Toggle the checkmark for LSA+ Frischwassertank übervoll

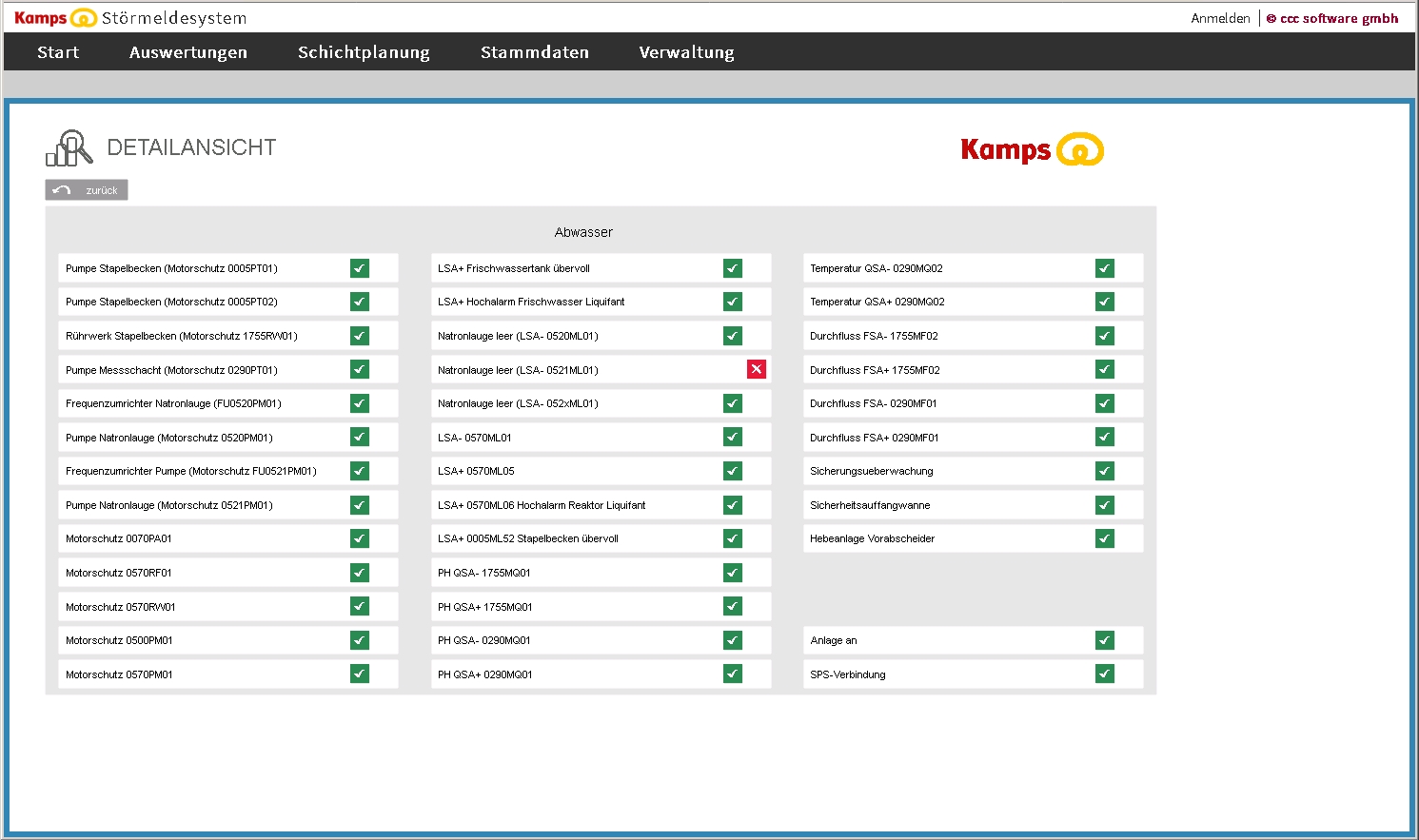732,268
